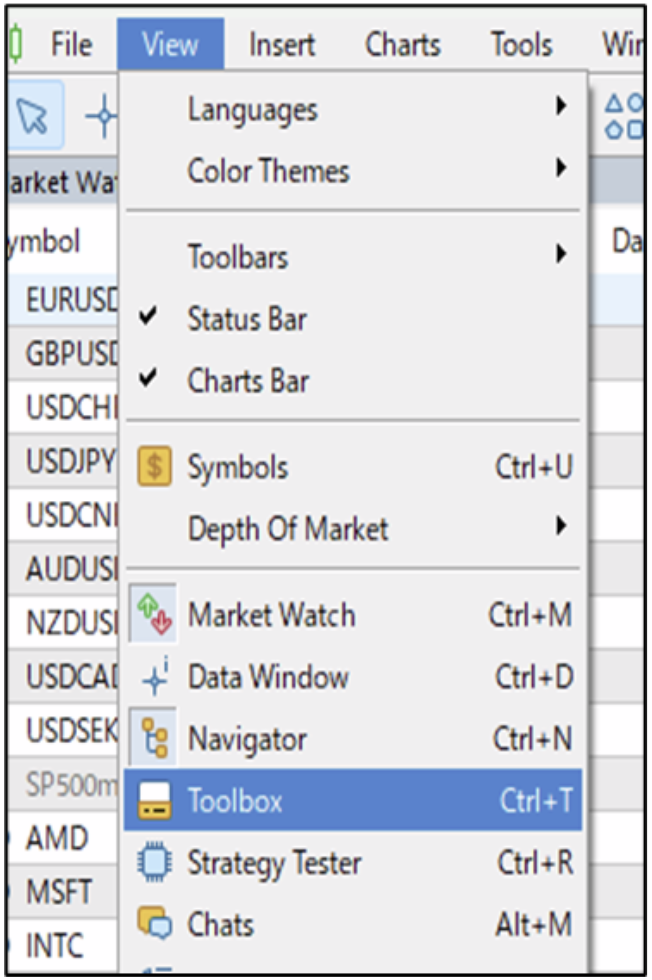Open the Charts menu

[x=402, y=45]
